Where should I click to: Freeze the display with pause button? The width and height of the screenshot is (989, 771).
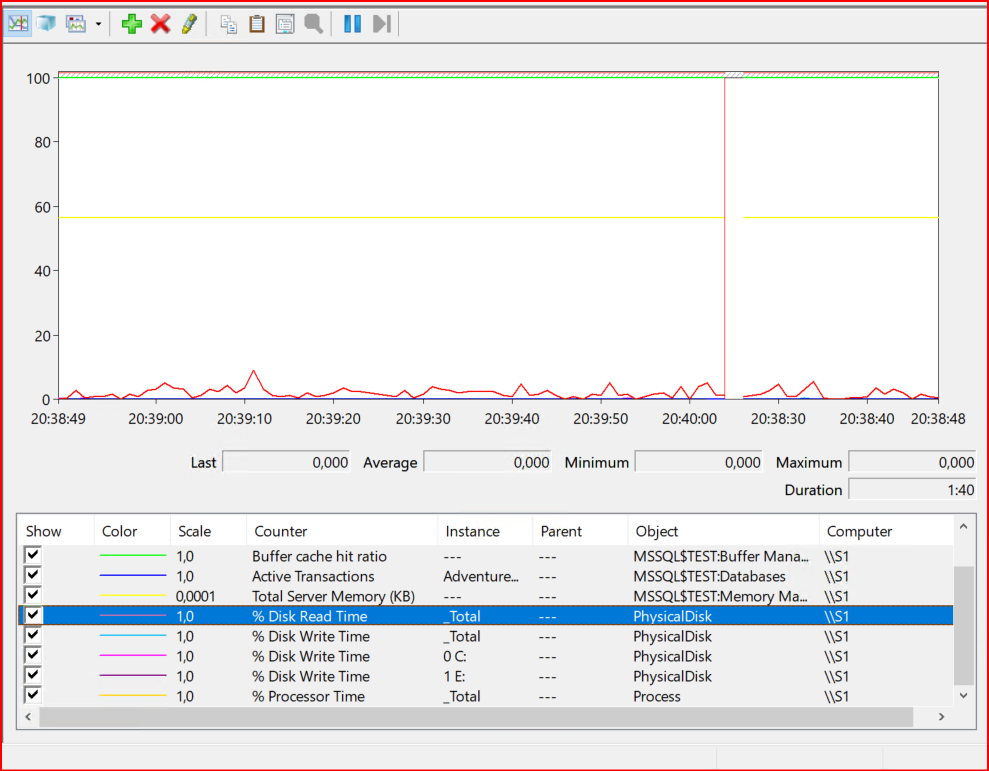point(352,24)
